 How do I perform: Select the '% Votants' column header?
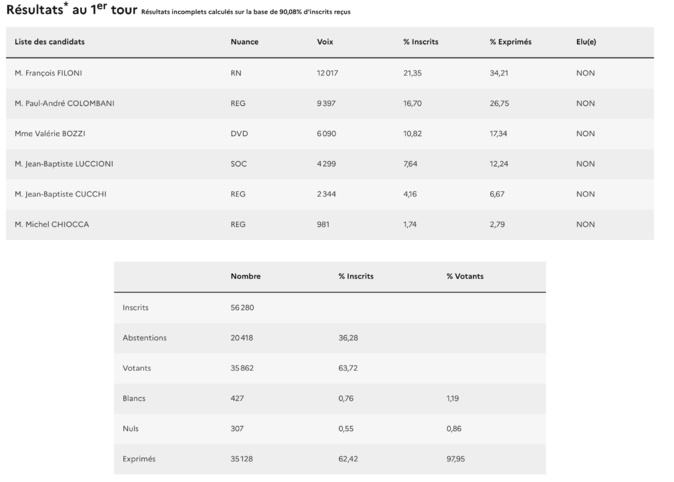pyautogui.click(x=466, y=276)
